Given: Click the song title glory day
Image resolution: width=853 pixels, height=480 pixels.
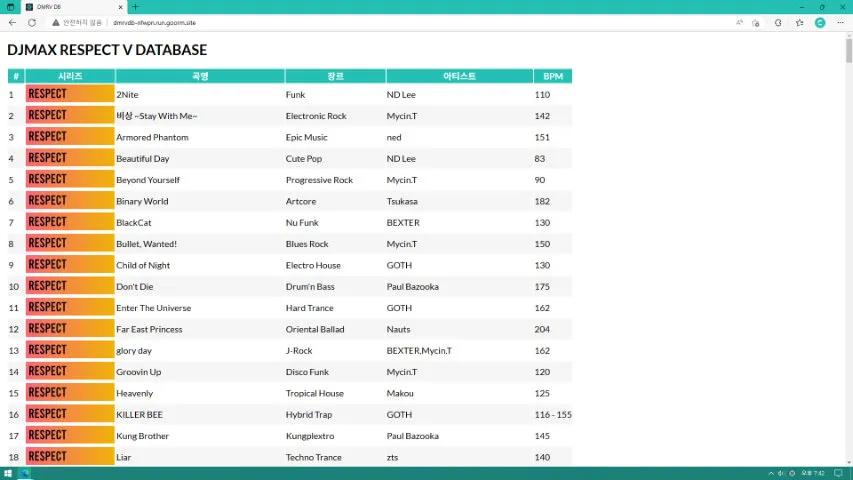Looking at the screenshot, I should tap(134, 351).
